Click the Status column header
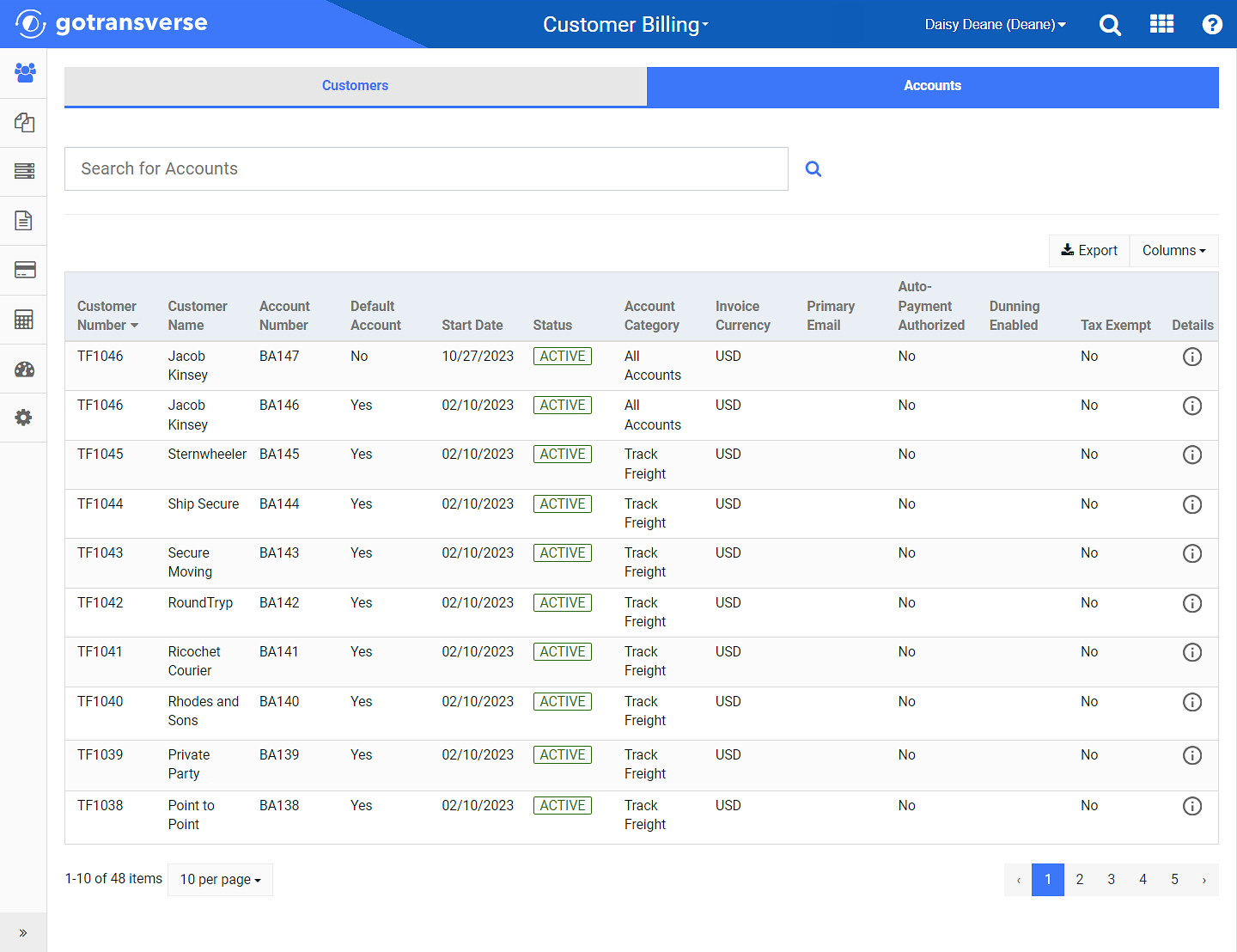Screen dimensions: 1237x952 coord(552,325)
